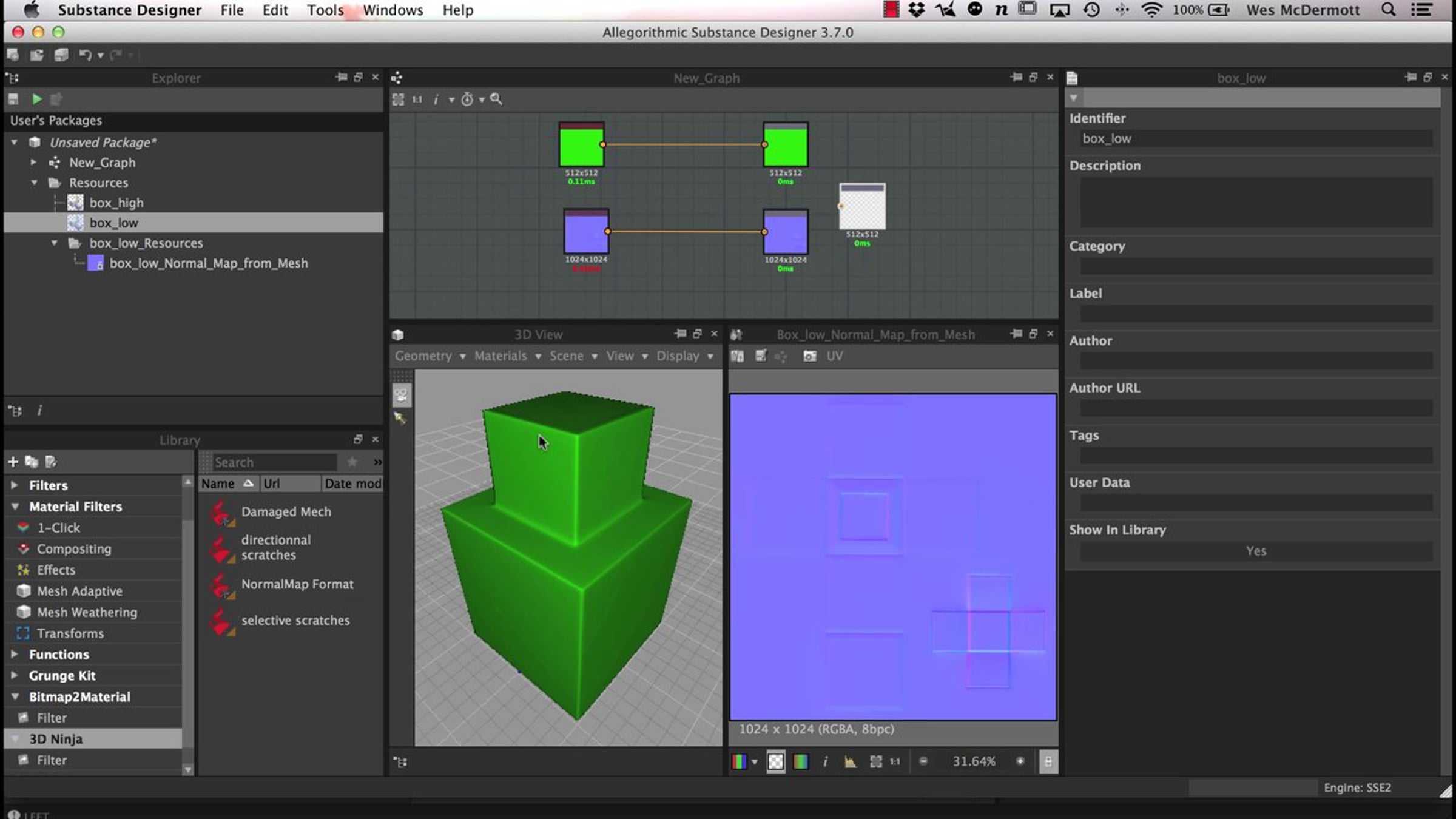Toggle the green gradient display button in 2D view
Image resolution: width=1456 pixels, height=819 pixels.
click(x=801, y=762)
